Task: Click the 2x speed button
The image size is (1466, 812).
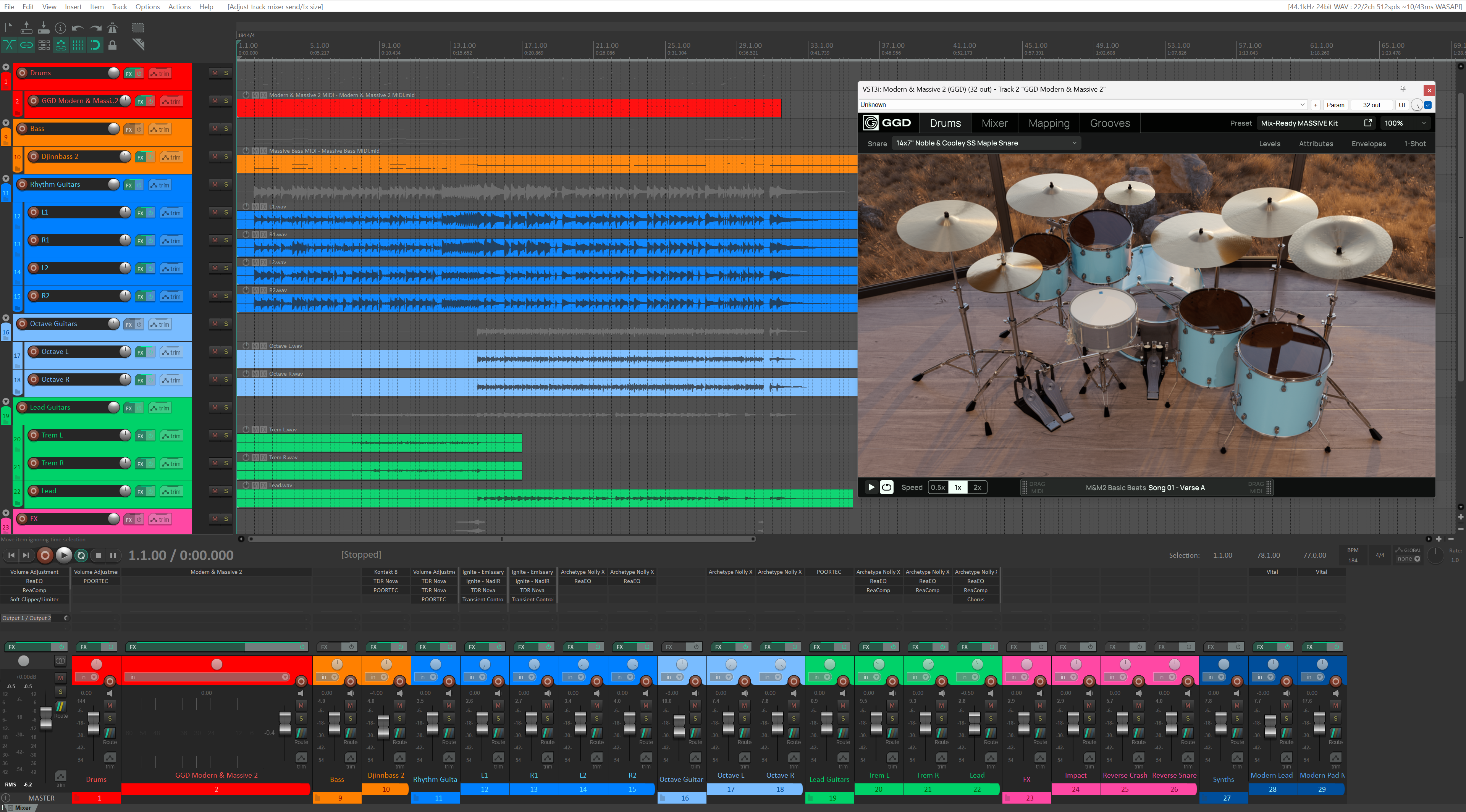Action: (x=977, y=487)
